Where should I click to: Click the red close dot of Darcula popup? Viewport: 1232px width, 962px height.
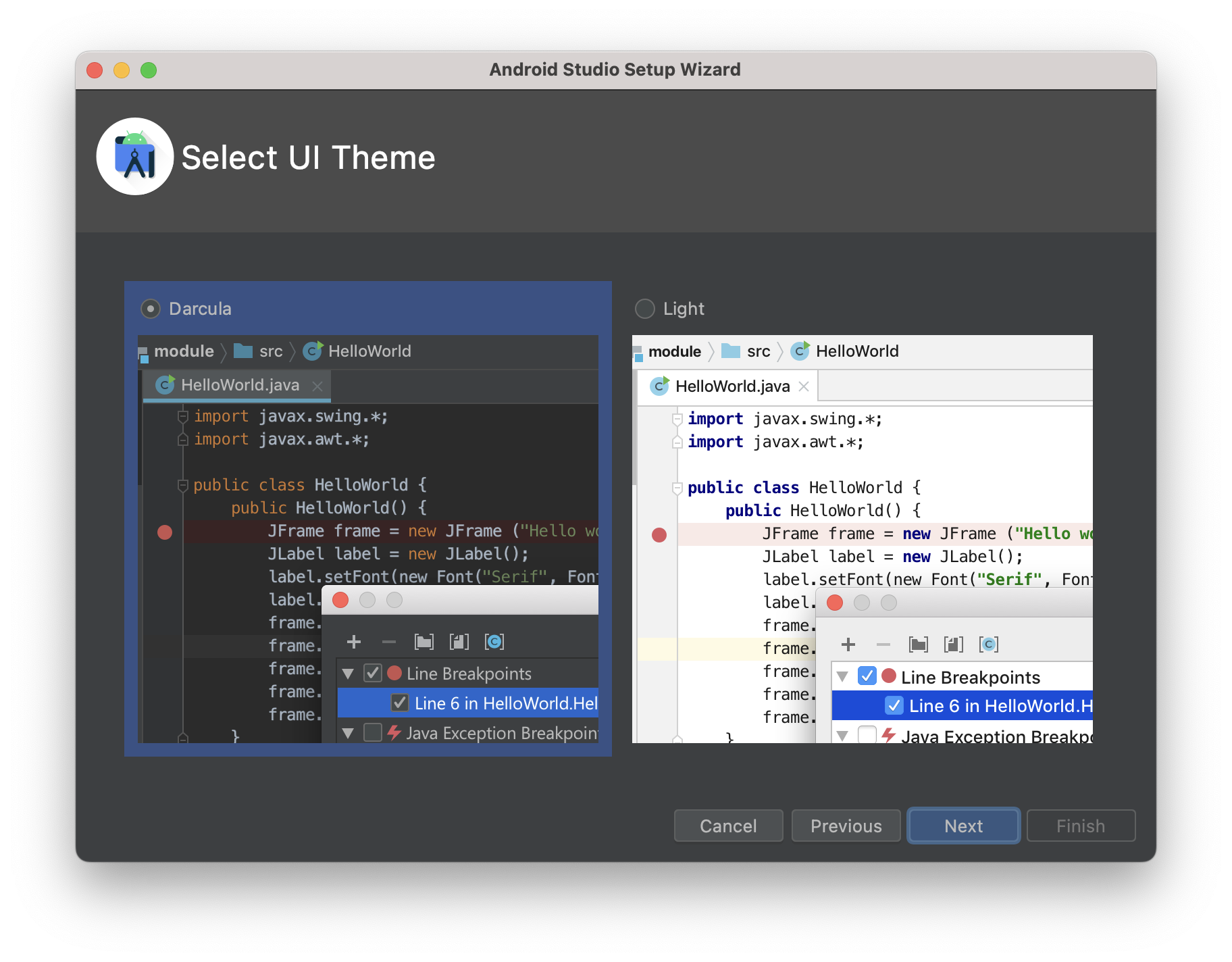(340, 600)
